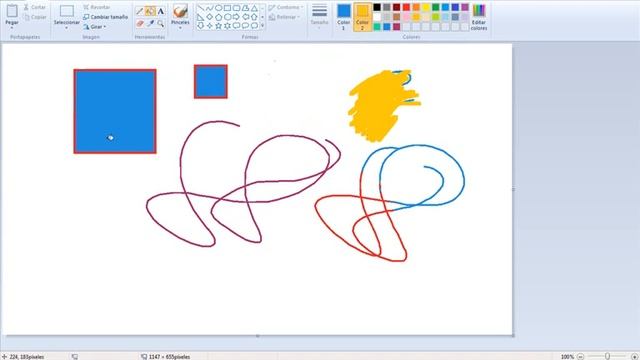Click the 100% zoom level text
This screenshot has height=360, width=640.
point(567,357)
